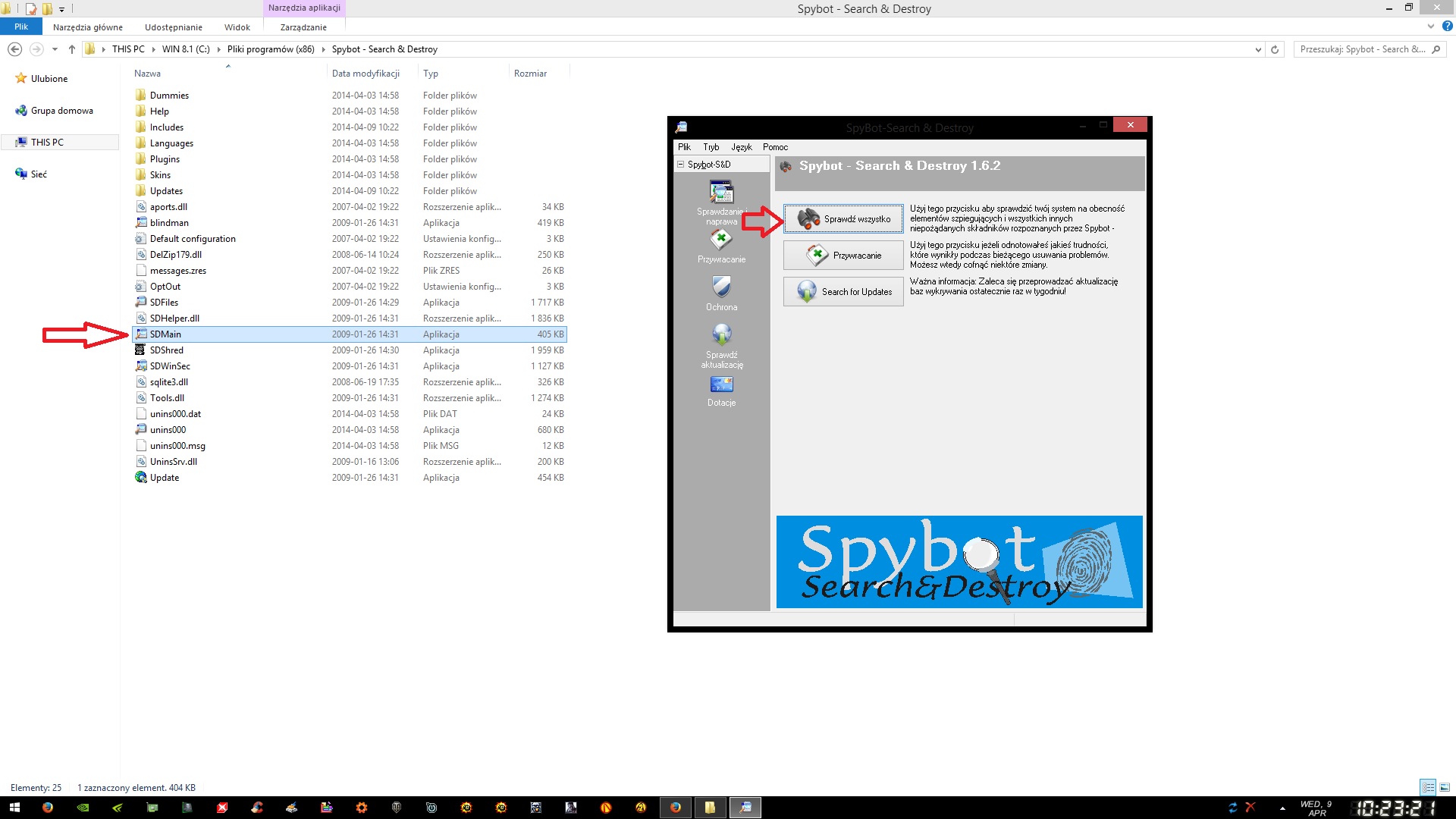
Task: Expand the ribbon with chevron arrow
Action: 1431,27
